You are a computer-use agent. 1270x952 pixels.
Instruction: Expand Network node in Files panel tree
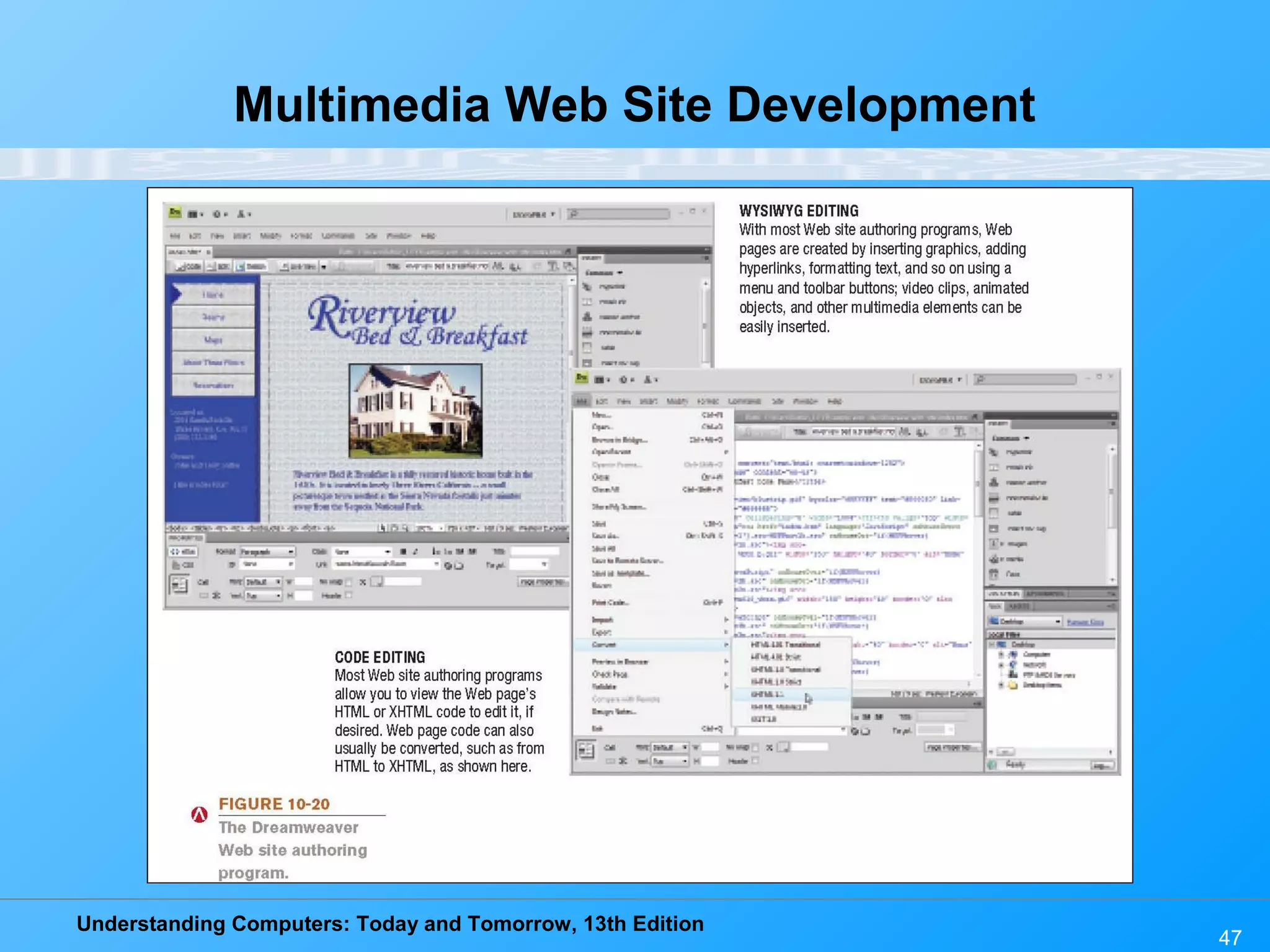pyautogui.click(x=1001, y=665)
